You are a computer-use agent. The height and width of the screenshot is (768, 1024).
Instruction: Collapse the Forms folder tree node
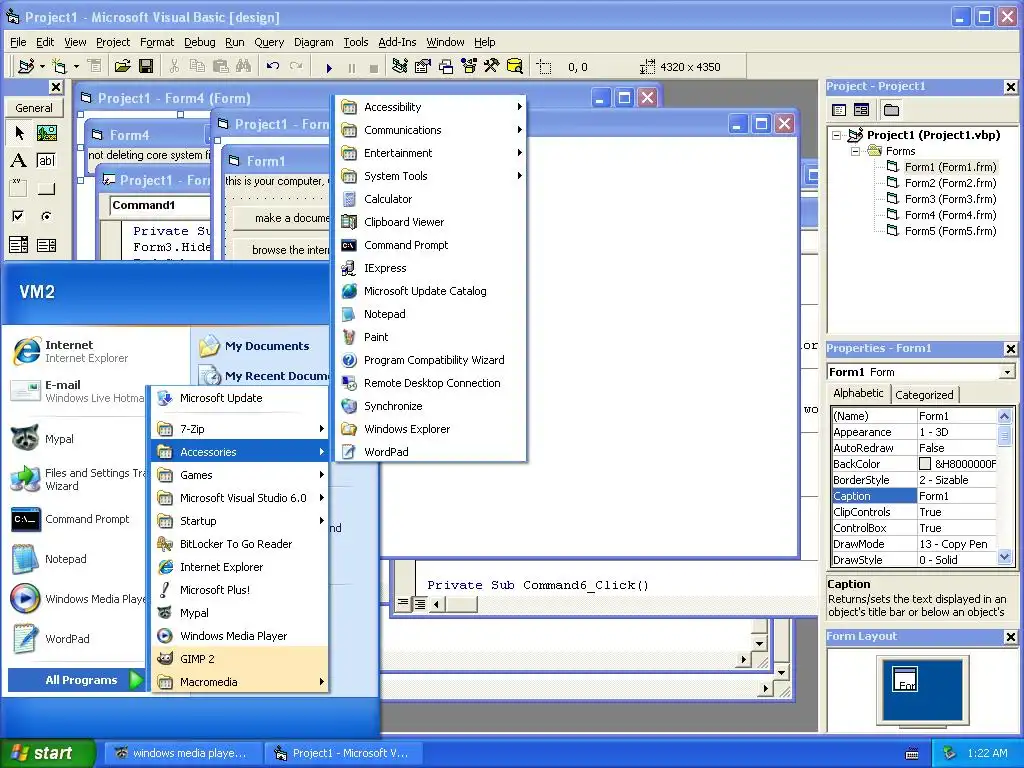tap(855, 152)
